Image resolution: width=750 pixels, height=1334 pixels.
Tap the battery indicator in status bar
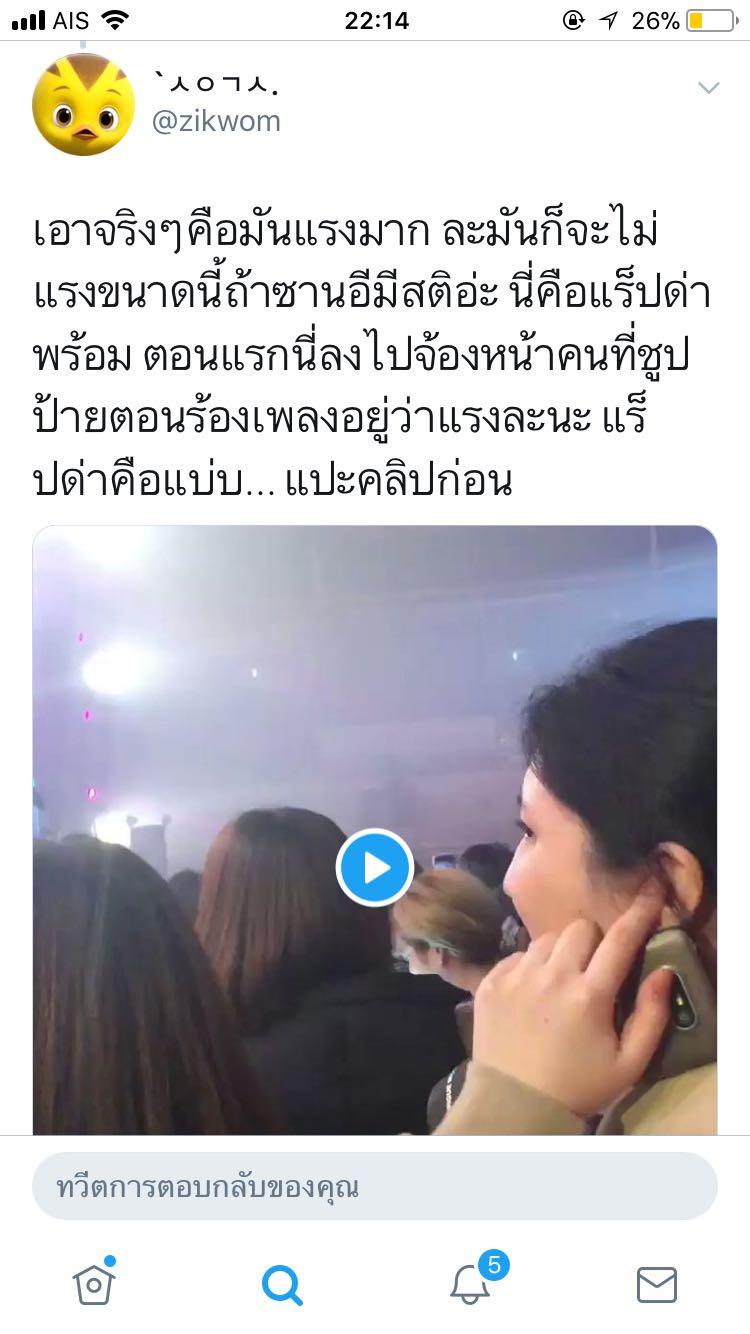click(x=710, y=20)
